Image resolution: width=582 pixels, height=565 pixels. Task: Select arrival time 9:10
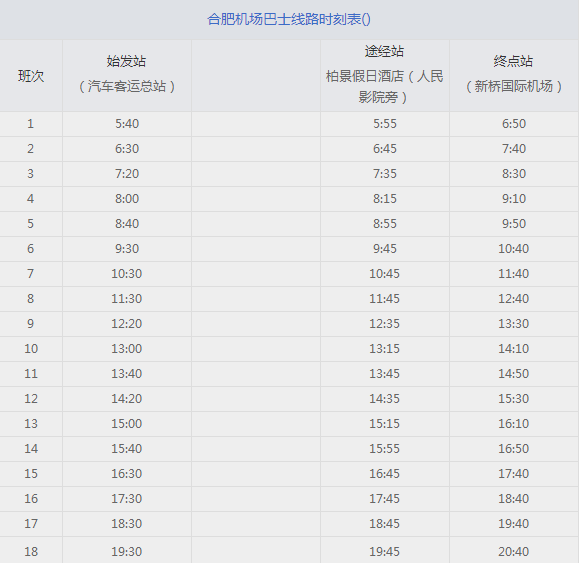tap(514, 199)
